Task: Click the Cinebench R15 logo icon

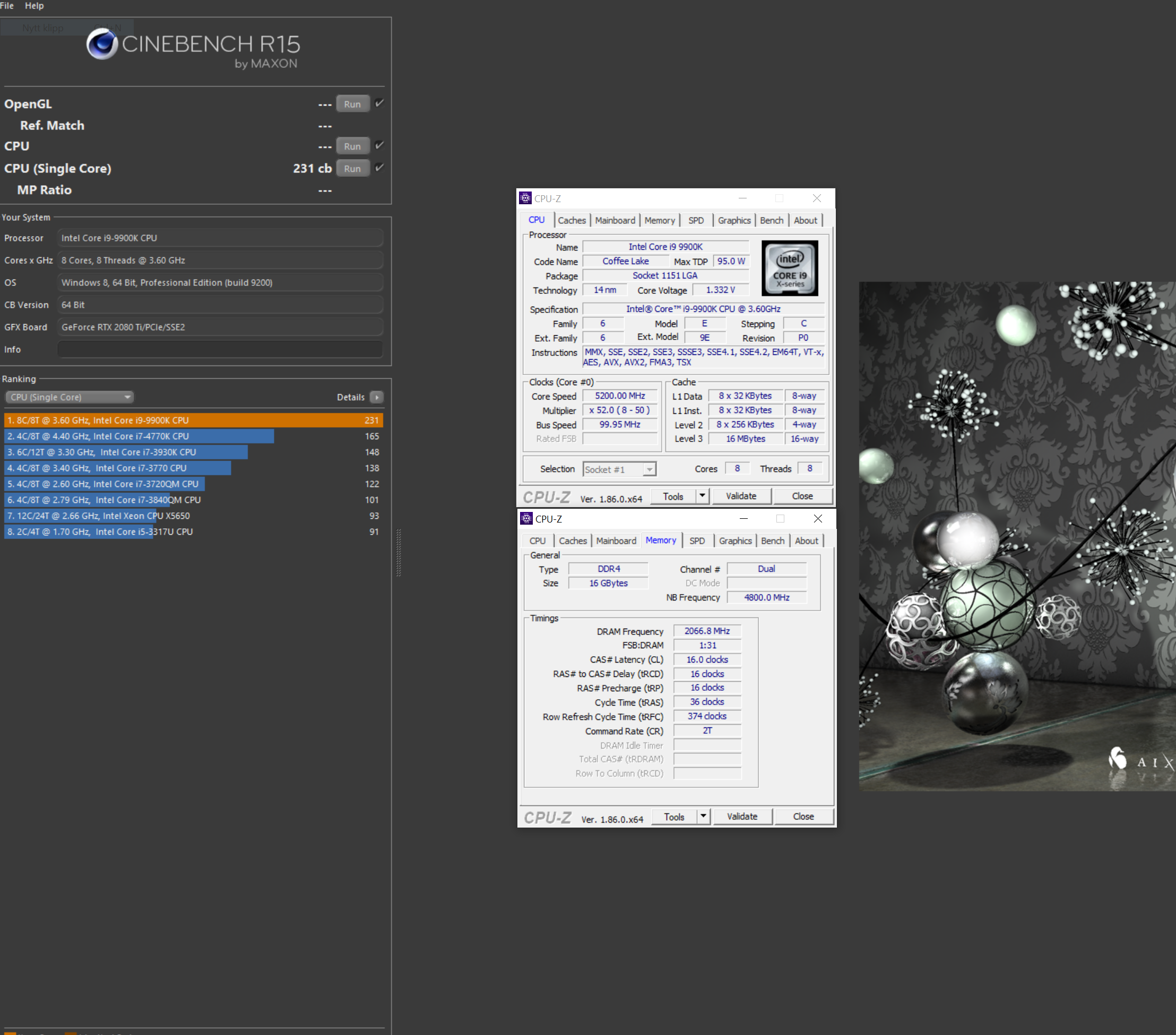Action: click(102, 44)
